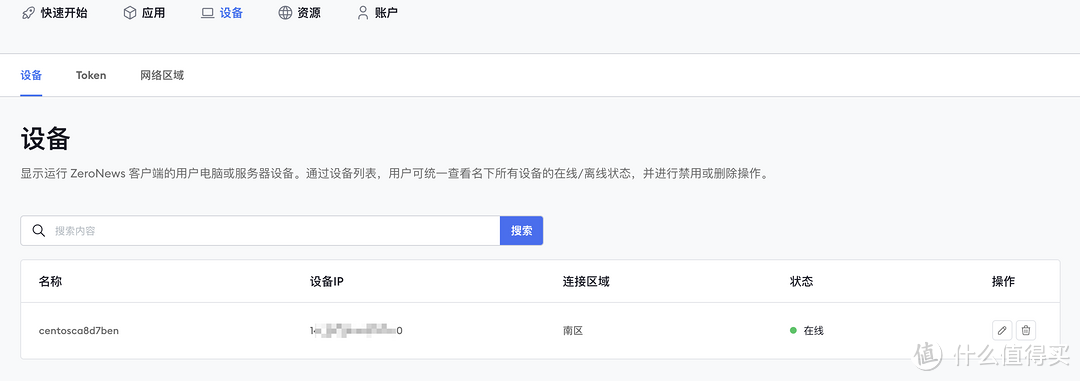1080x381 pixels.
Task: Click the 名称 column header
Action: pos(50,281)
